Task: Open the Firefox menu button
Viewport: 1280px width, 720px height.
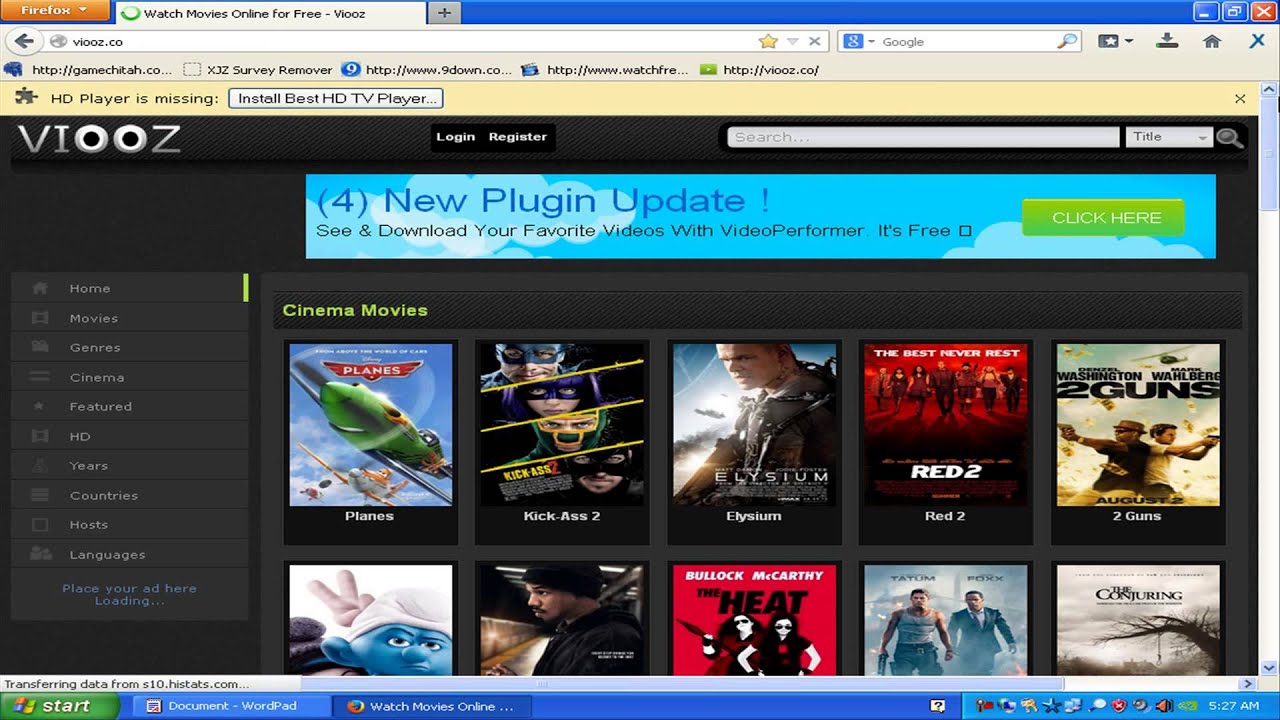Action: (56, 11)
